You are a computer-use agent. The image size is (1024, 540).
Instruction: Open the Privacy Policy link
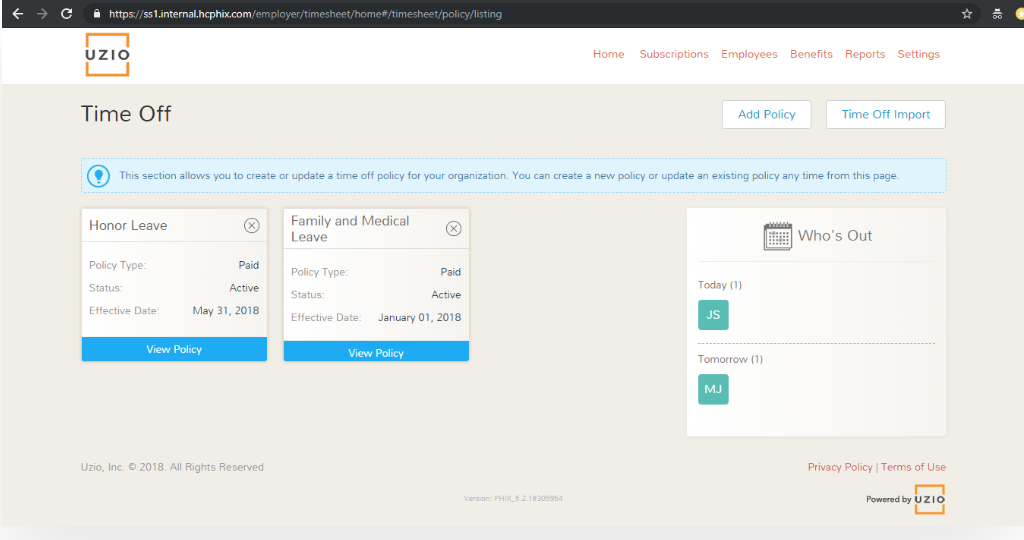(x=840, y=467)
